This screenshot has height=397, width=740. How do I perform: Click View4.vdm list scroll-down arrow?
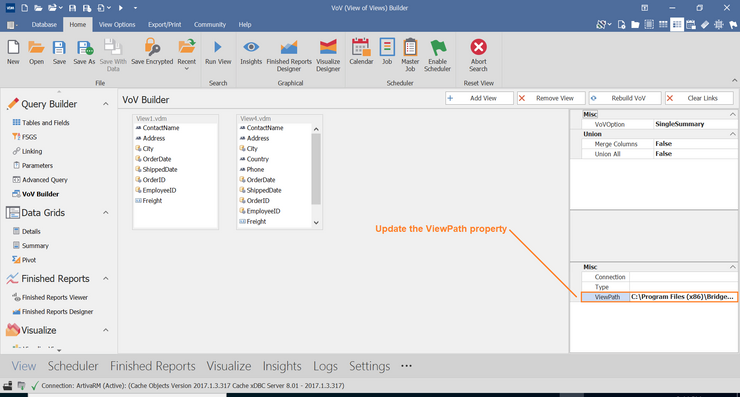tap(316, 222)
